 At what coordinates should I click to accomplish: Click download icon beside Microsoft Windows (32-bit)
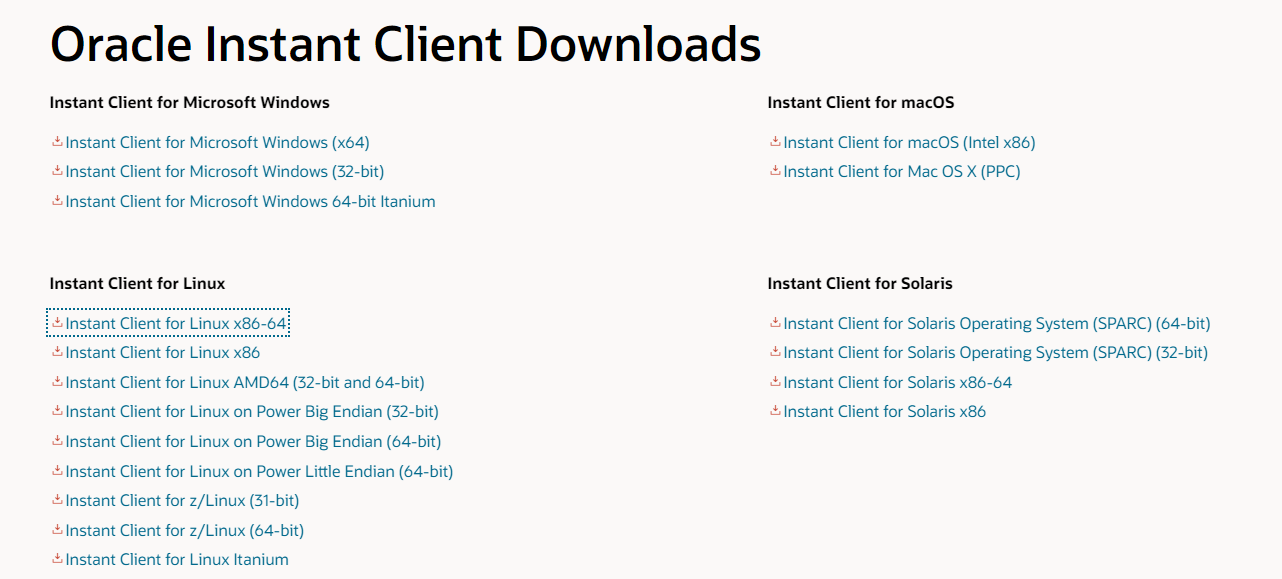(57, 171)
